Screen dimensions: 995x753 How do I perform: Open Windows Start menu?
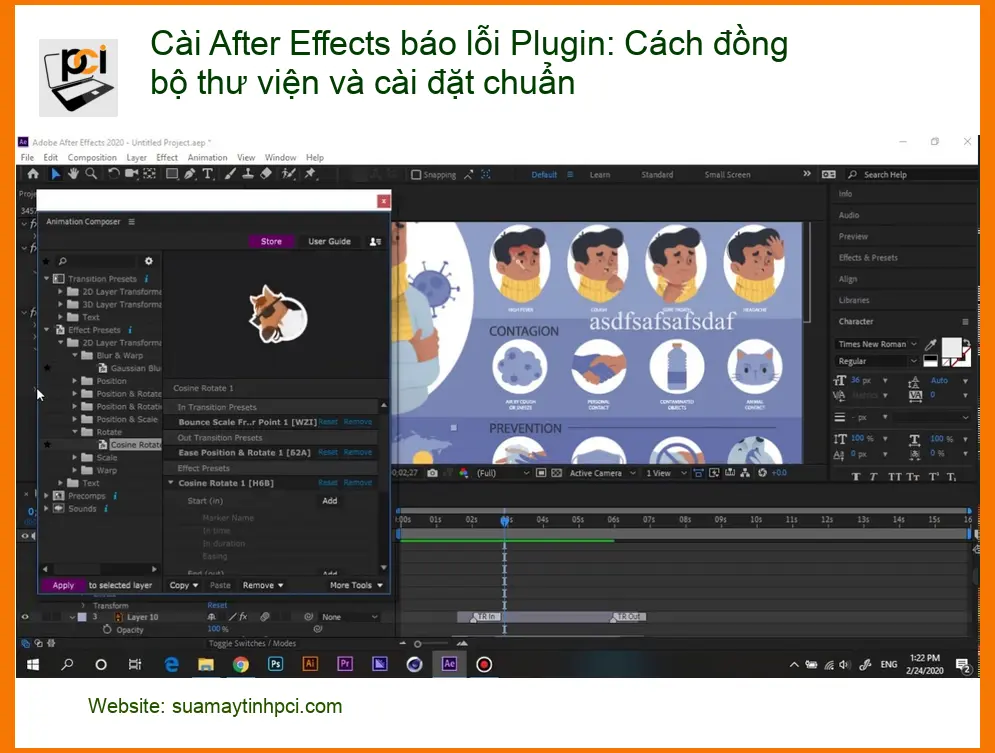point(32,664)
